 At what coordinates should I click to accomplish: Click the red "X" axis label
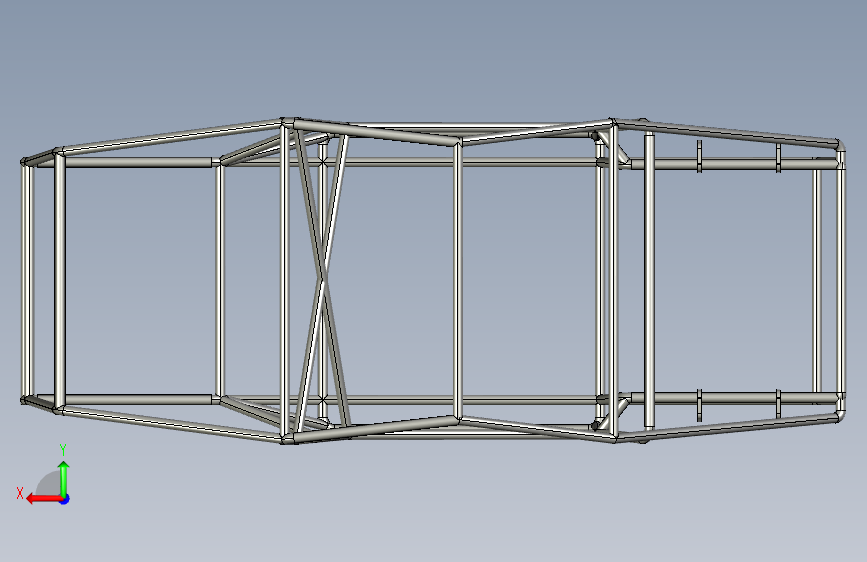click(x=20, y=493)
